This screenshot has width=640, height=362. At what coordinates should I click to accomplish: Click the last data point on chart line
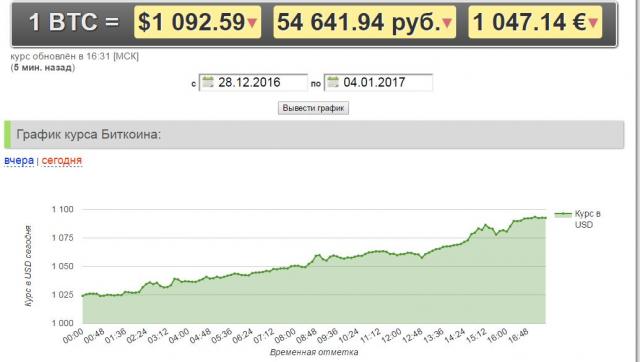click(545, 218)
